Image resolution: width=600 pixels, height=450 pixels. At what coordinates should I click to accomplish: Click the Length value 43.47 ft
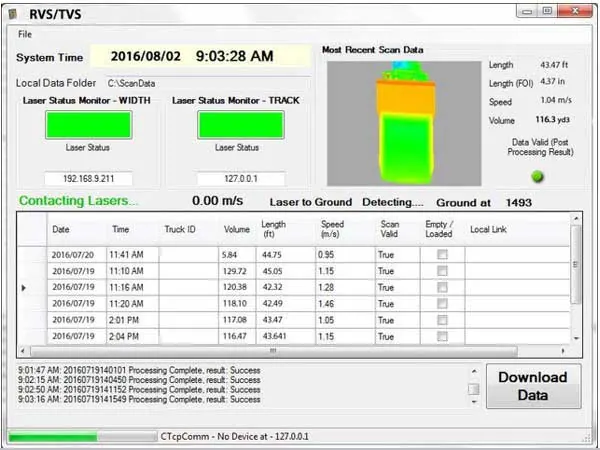point(554,65)
